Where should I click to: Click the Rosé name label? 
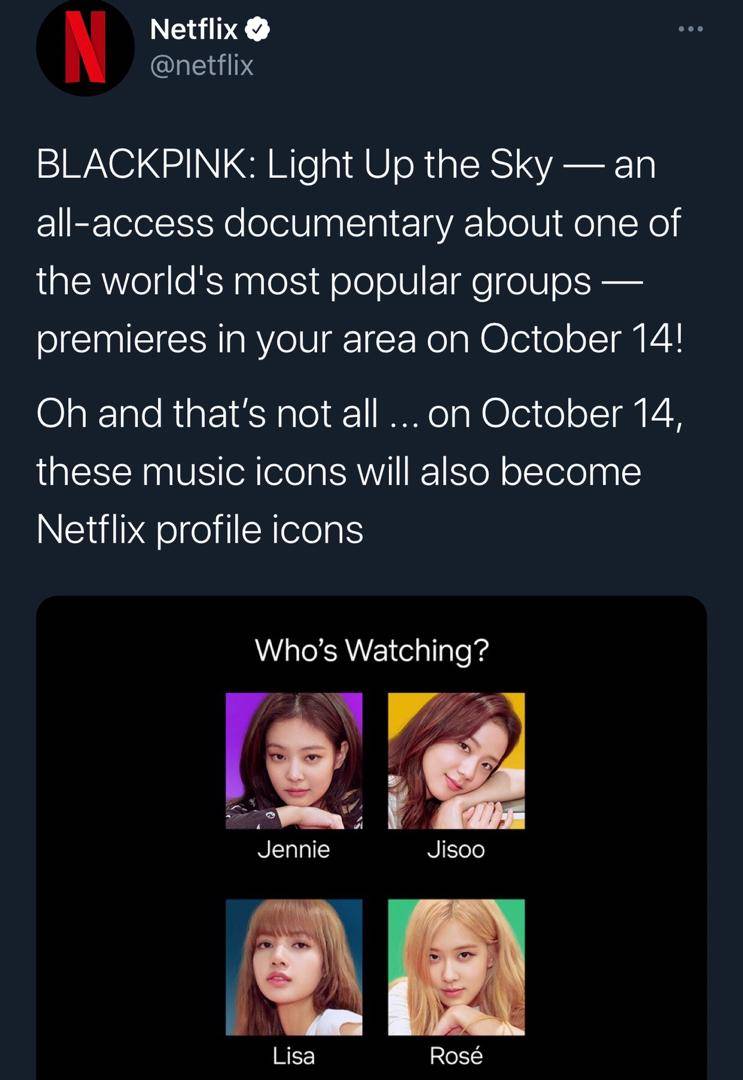coord(456,1055)
